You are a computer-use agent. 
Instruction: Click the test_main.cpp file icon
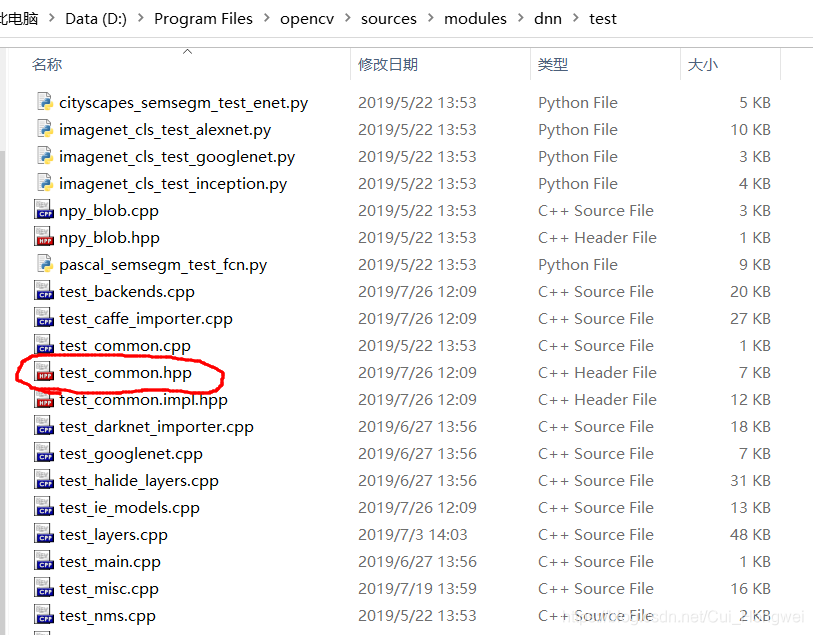point(44,561)
